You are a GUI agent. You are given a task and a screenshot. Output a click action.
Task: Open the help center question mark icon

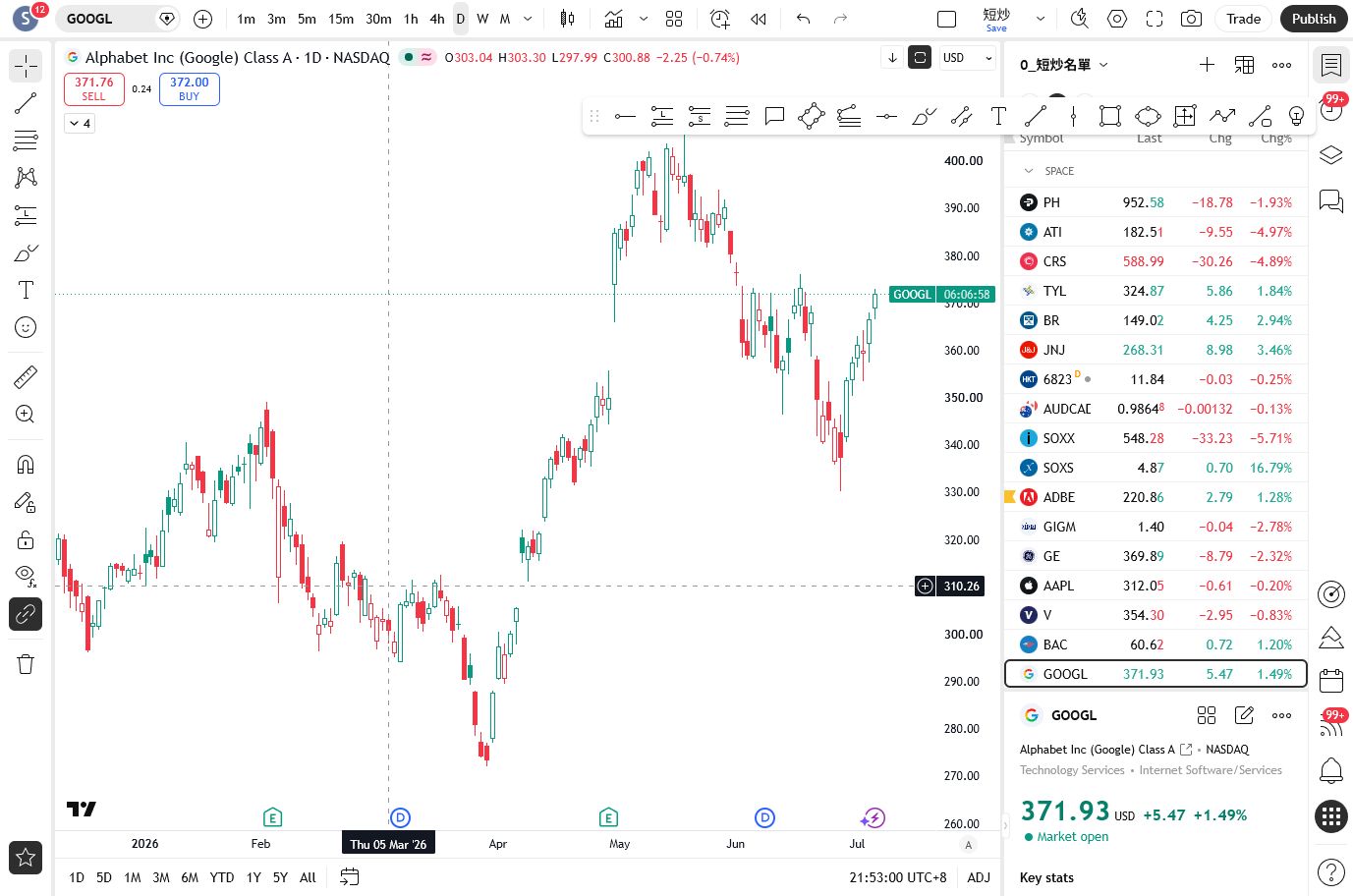point(1330,871)
